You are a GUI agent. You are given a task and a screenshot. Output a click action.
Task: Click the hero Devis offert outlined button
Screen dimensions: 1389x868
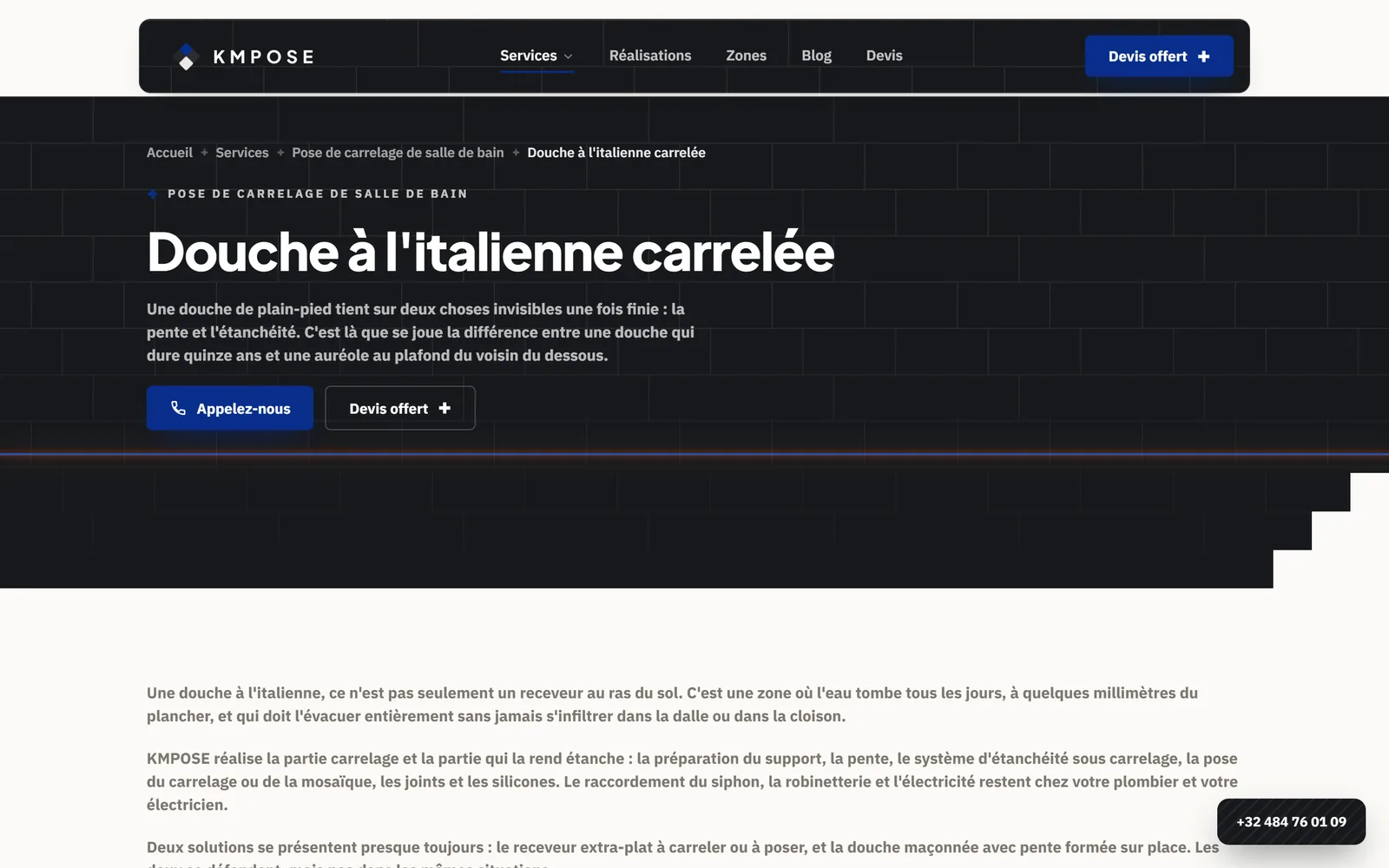[400, 408]
